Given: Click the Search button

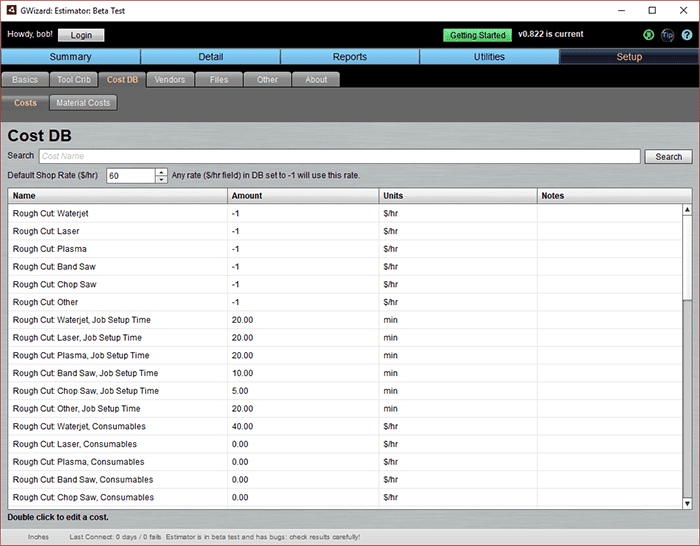Looking at the screenshot, I should pyautogui.click(x=668, y=157).
